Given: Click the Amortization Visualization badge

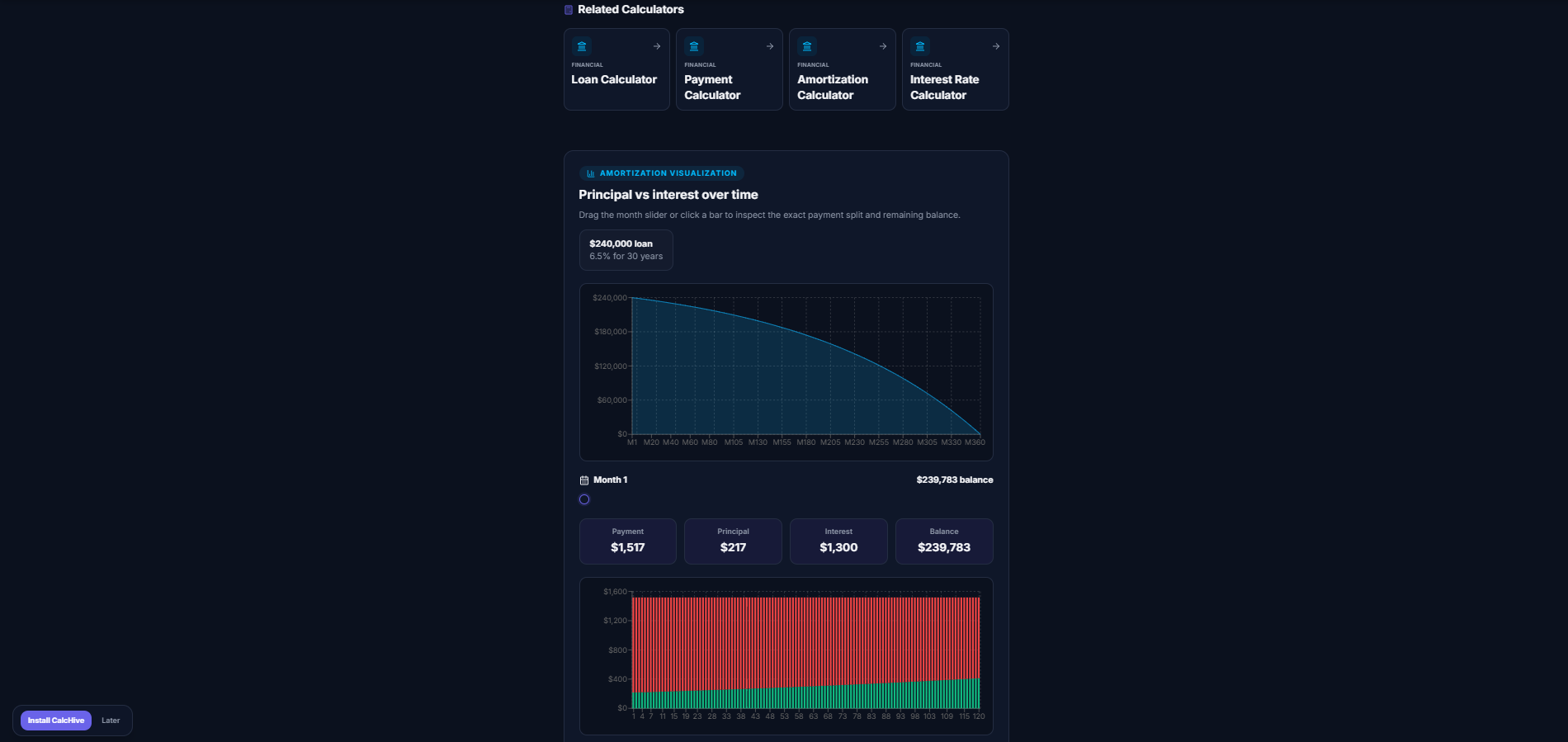Looking at the screenshot, I should [662, 173].
